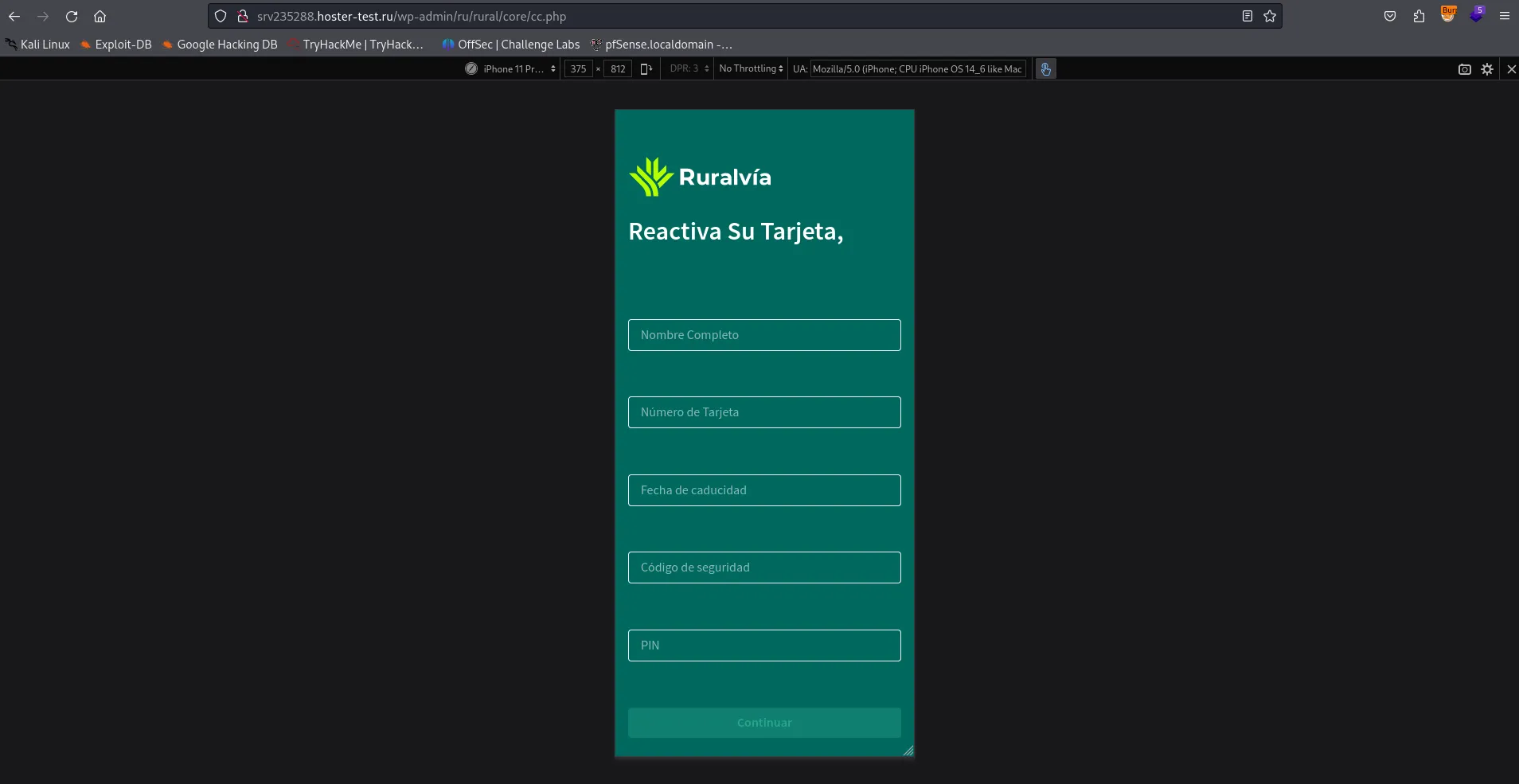Open the Pocket save icon

[1390, 16]
